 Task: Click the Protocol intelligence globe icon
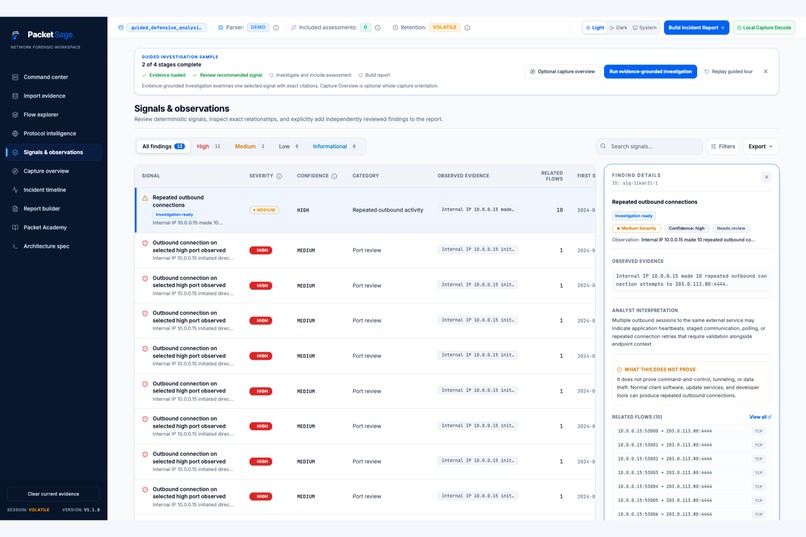pos(15,134)
